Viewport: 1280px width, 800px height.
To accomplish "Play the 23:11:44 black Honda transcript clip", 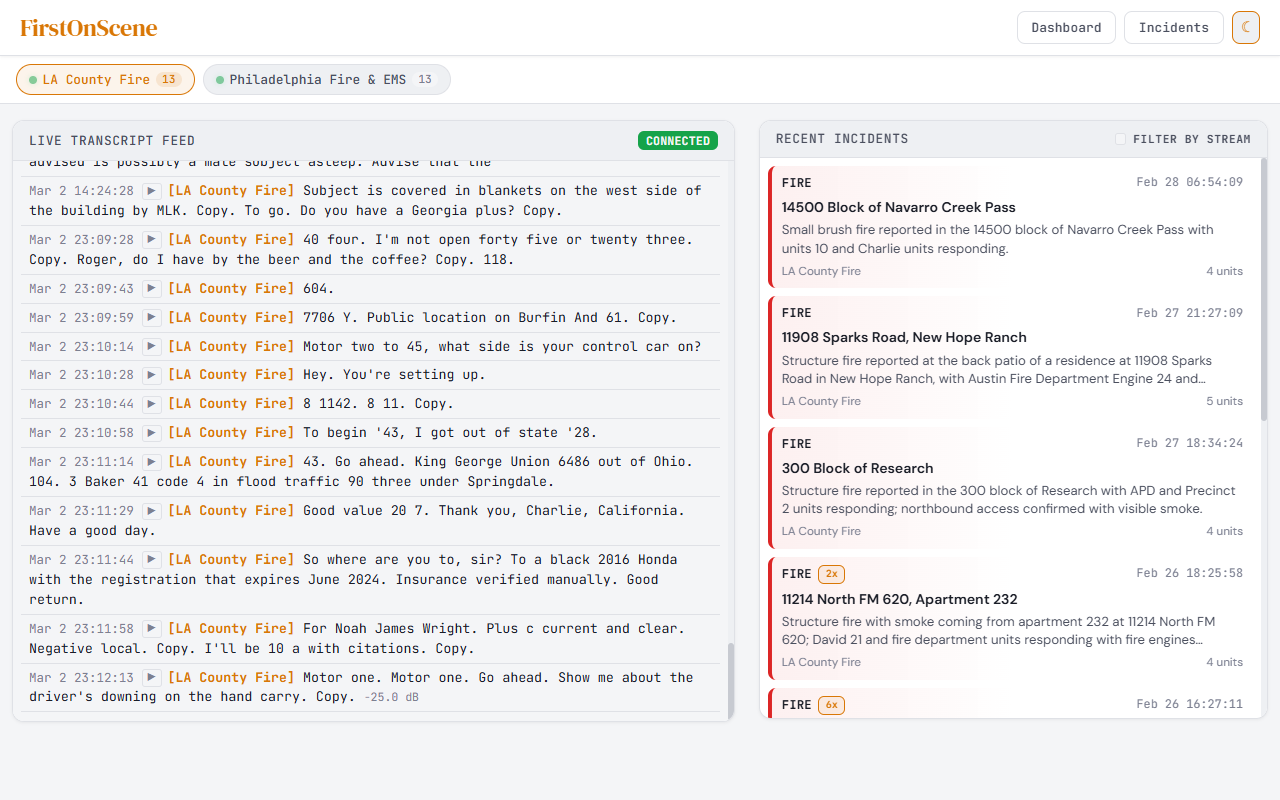I will pyautogui.click(x=151, y=559).
